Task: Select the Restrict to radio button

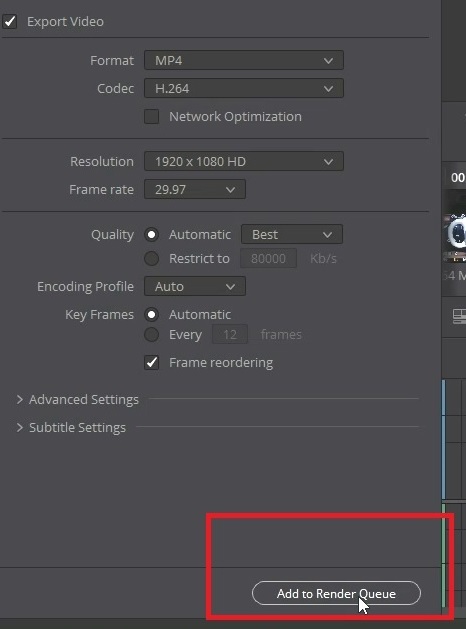Action: pos(152,258)
